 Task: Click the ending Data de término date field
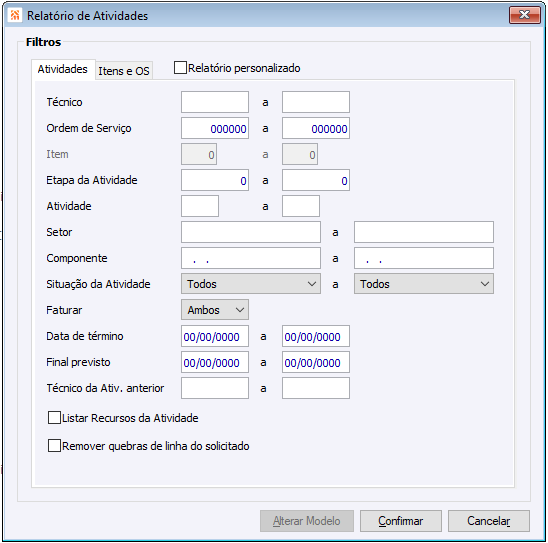[x=316, y=336]
